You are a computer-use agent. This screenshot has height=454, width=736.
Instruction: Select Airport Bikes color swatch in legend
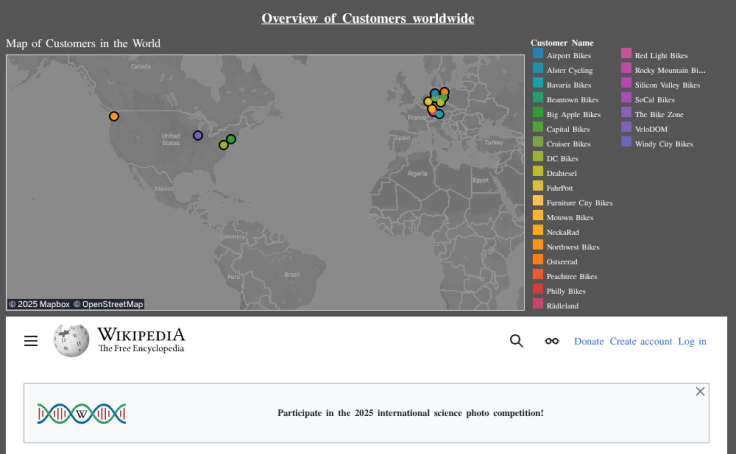[x=538, y=55]
